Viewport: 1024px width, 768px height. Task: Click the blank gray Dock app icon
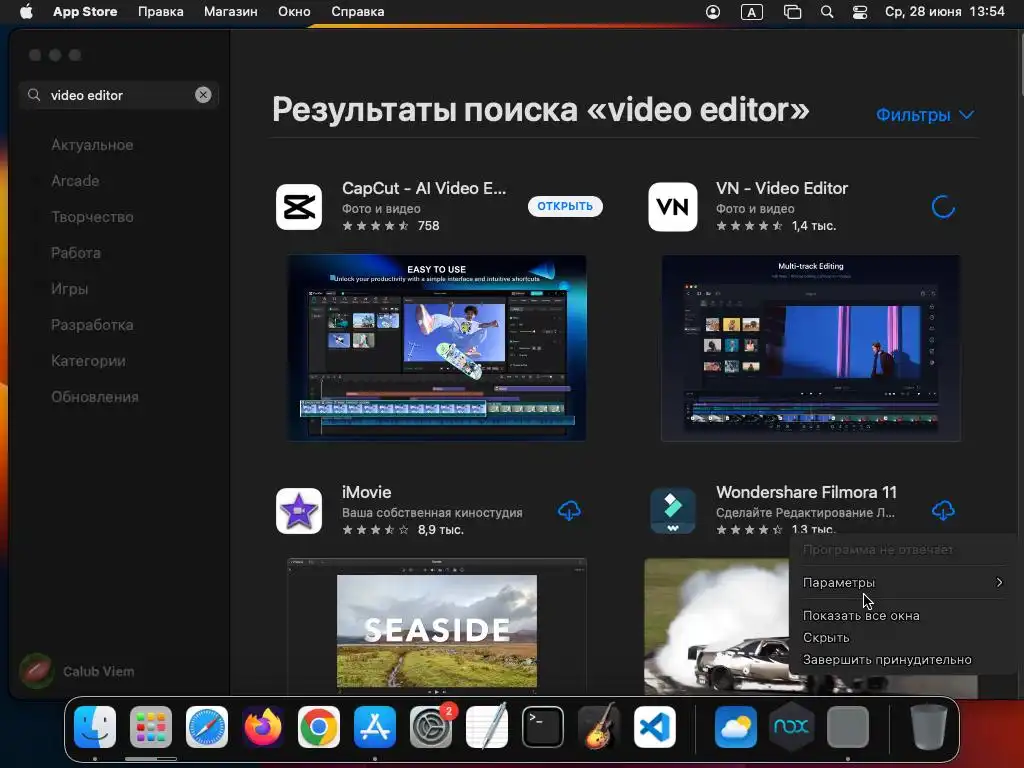tap(848, 727)
